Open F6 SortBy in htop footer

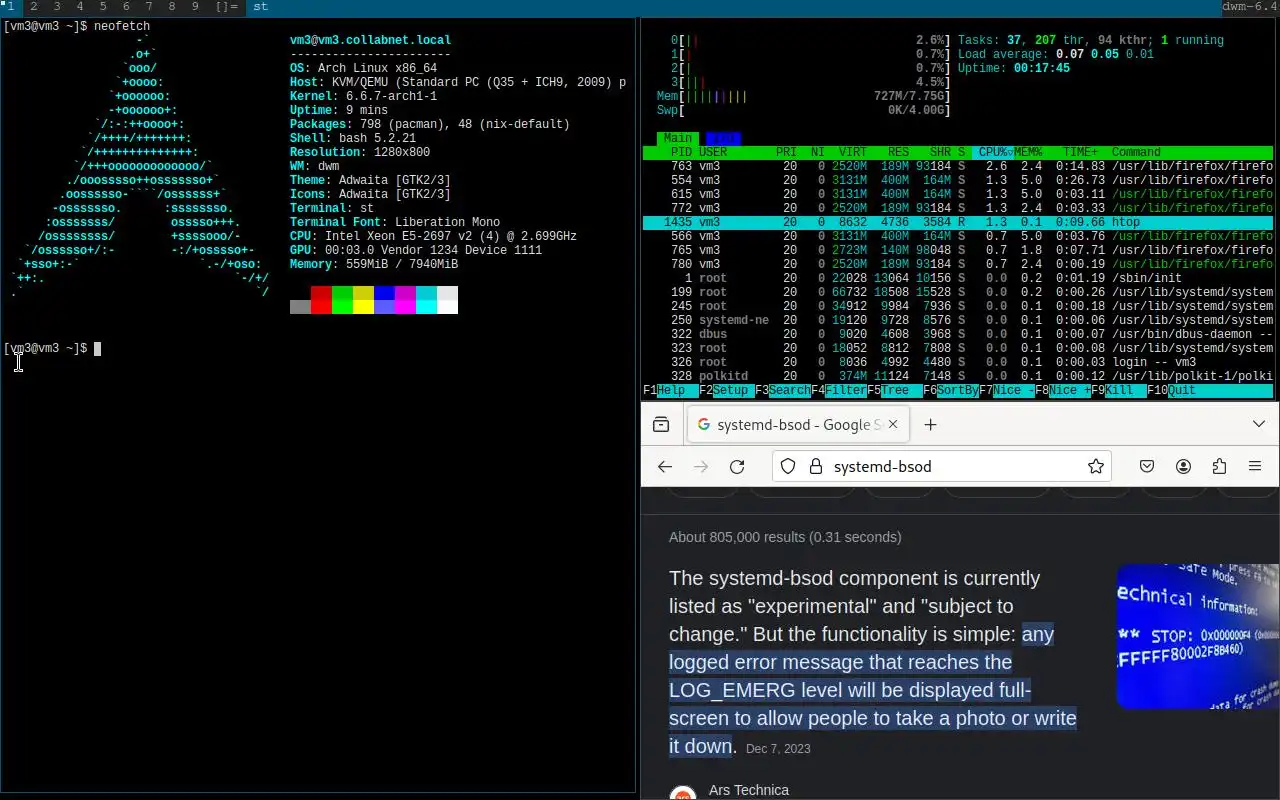951,390
